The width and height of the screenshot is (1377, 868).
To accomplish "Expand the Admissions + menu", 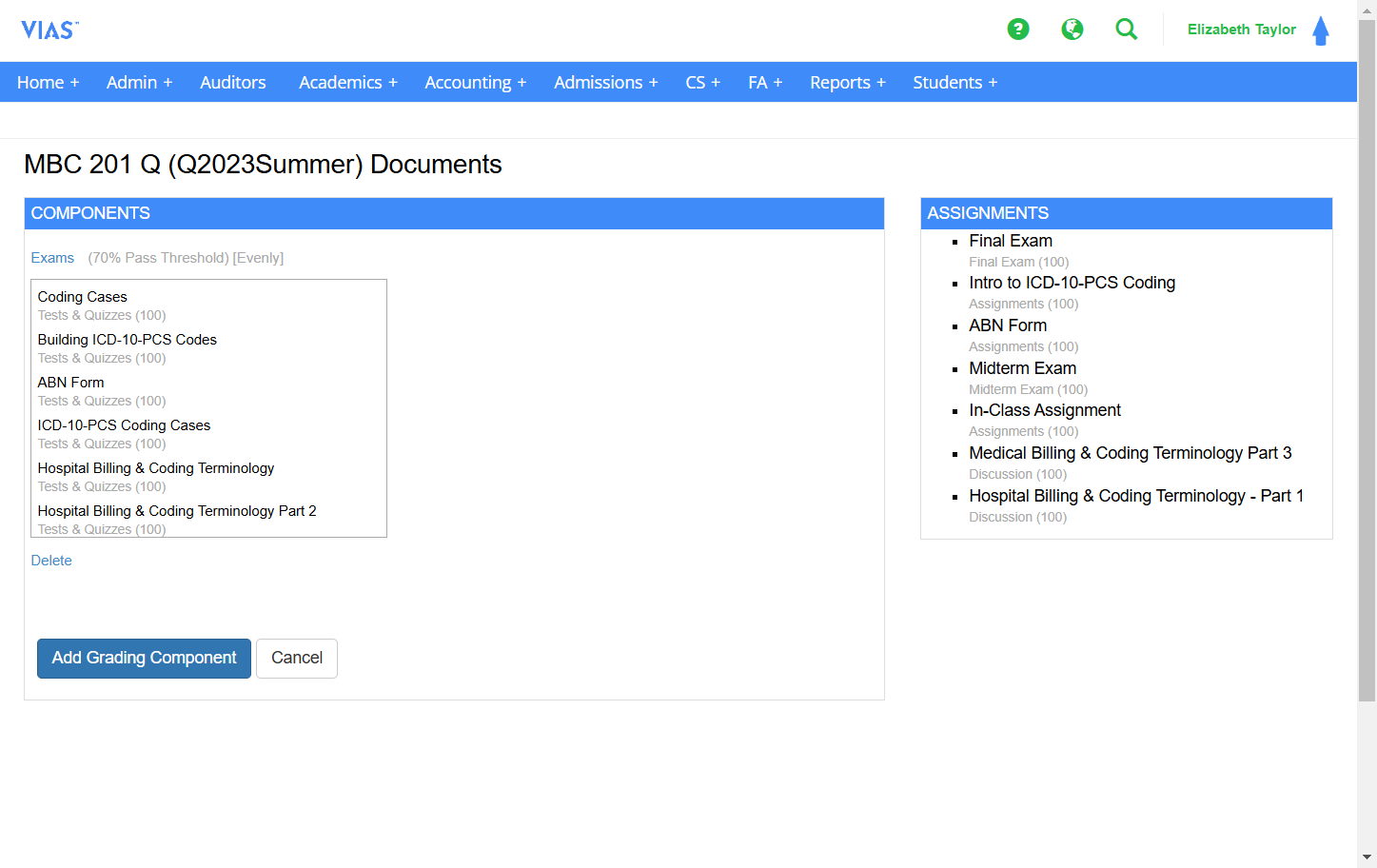I will tap(606, 83).
